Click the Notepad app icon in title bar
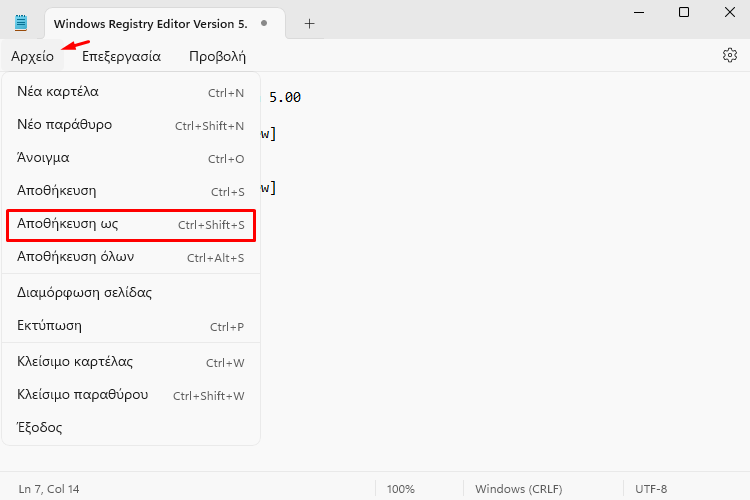Screen dimensions: 750x500 [x=21, y=23]
